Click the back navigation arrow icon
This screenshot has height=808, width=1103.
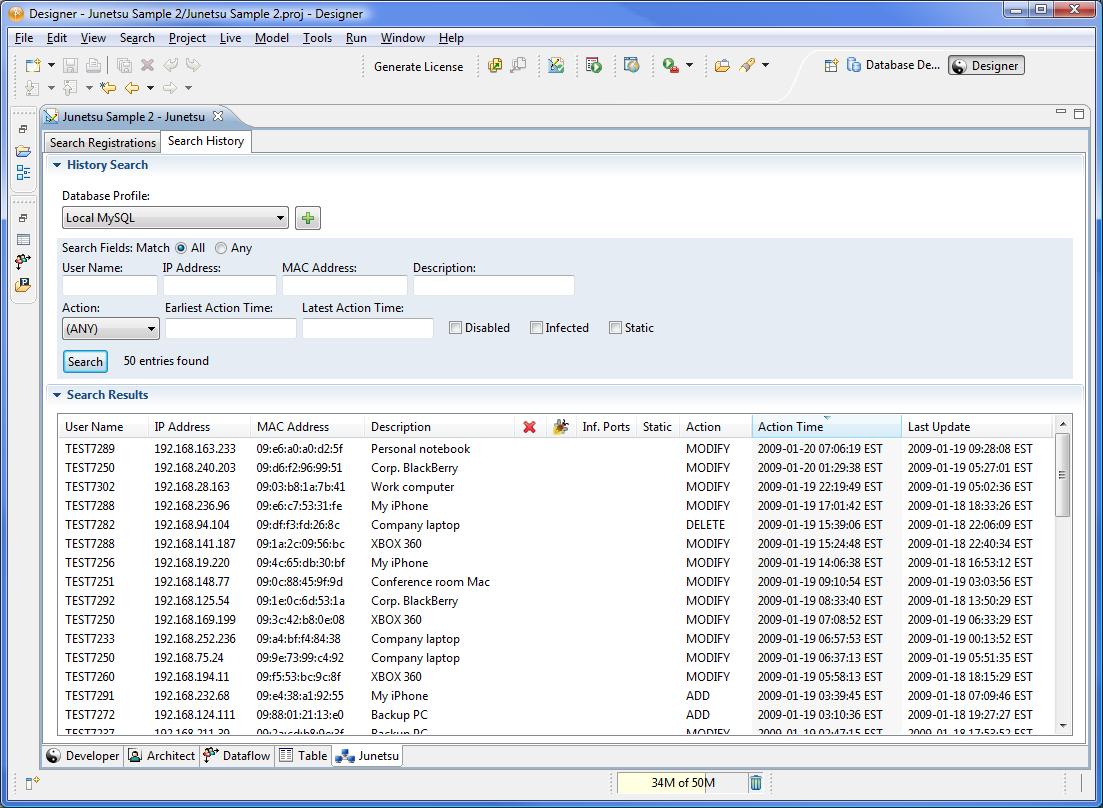click(131, 88)
